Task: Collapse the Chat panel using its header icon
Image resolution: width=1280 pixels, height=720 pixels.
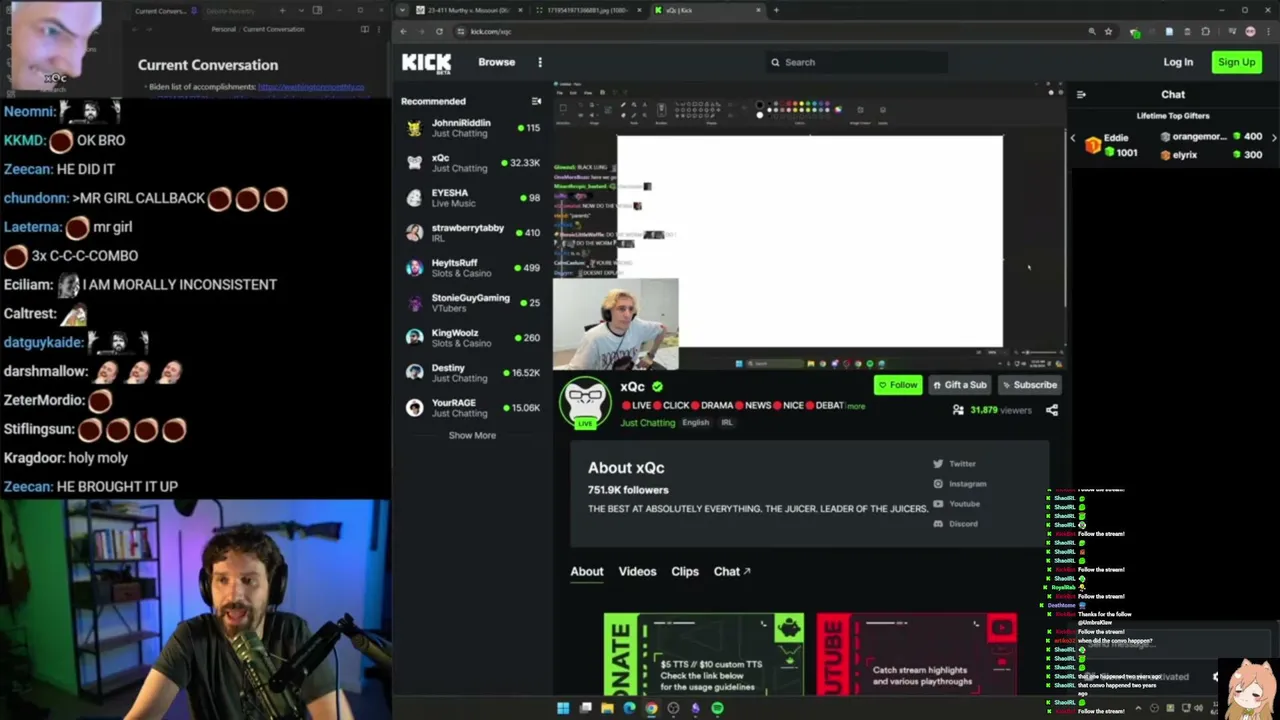Action: (1081, 95)
